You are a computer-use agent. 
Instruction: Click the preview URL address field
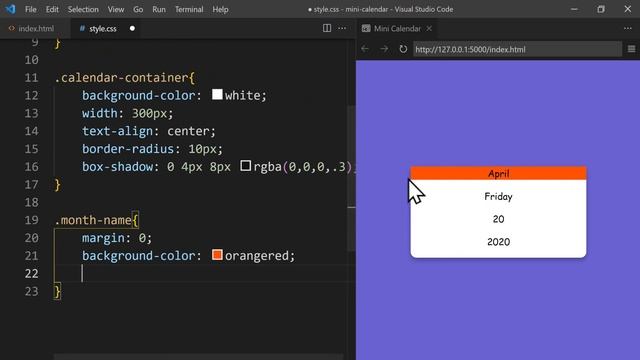click(x=517, y=49)
